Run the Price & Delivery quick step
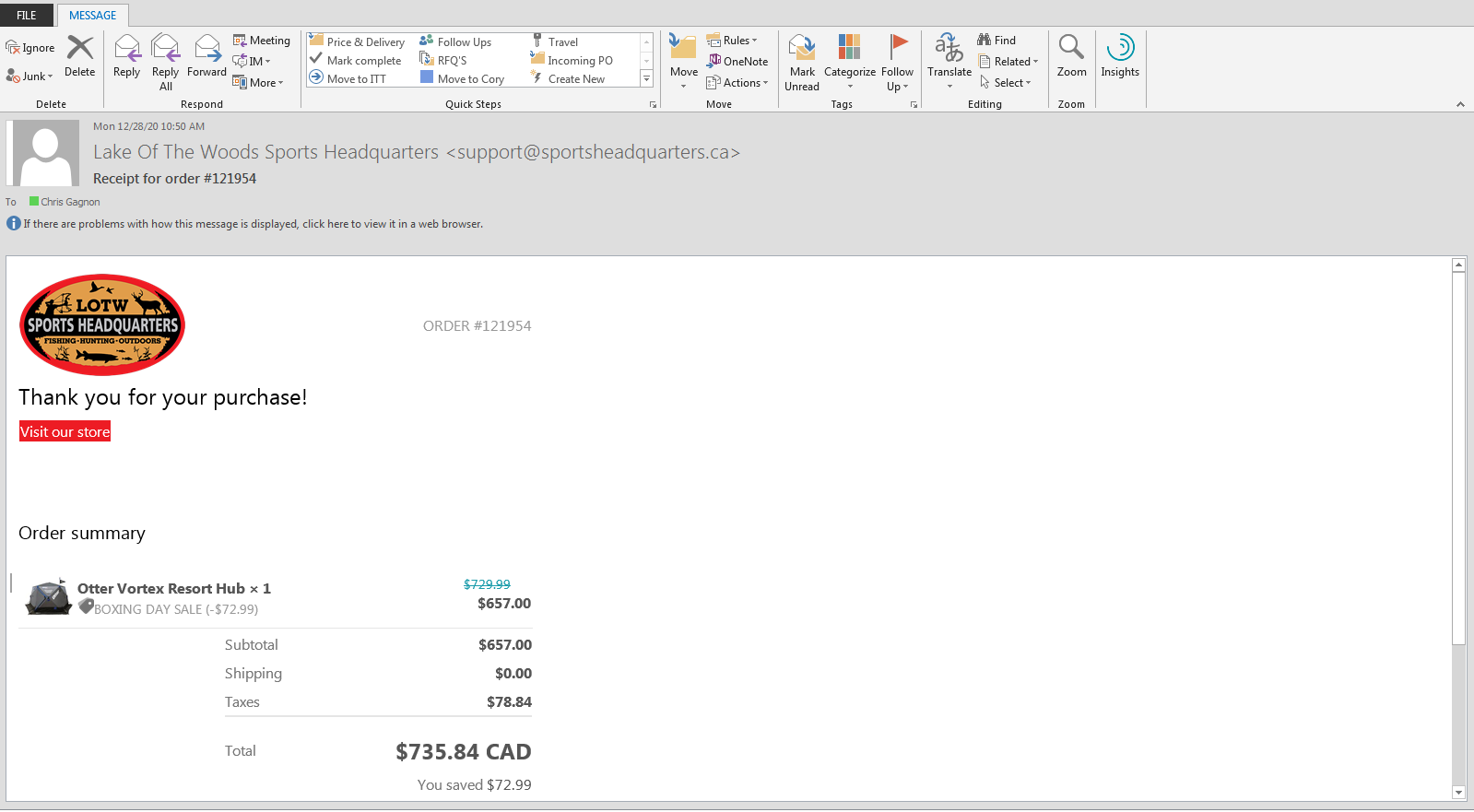 click(x=357, y=41)
